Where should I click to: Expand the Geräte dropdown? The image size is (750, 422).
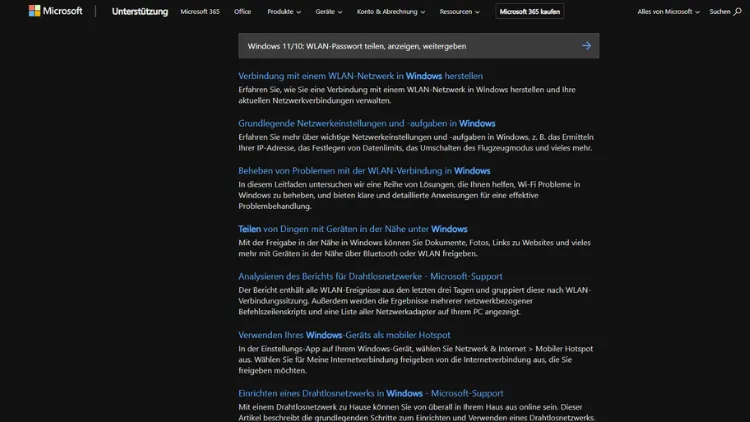click(x=329, y=11)
